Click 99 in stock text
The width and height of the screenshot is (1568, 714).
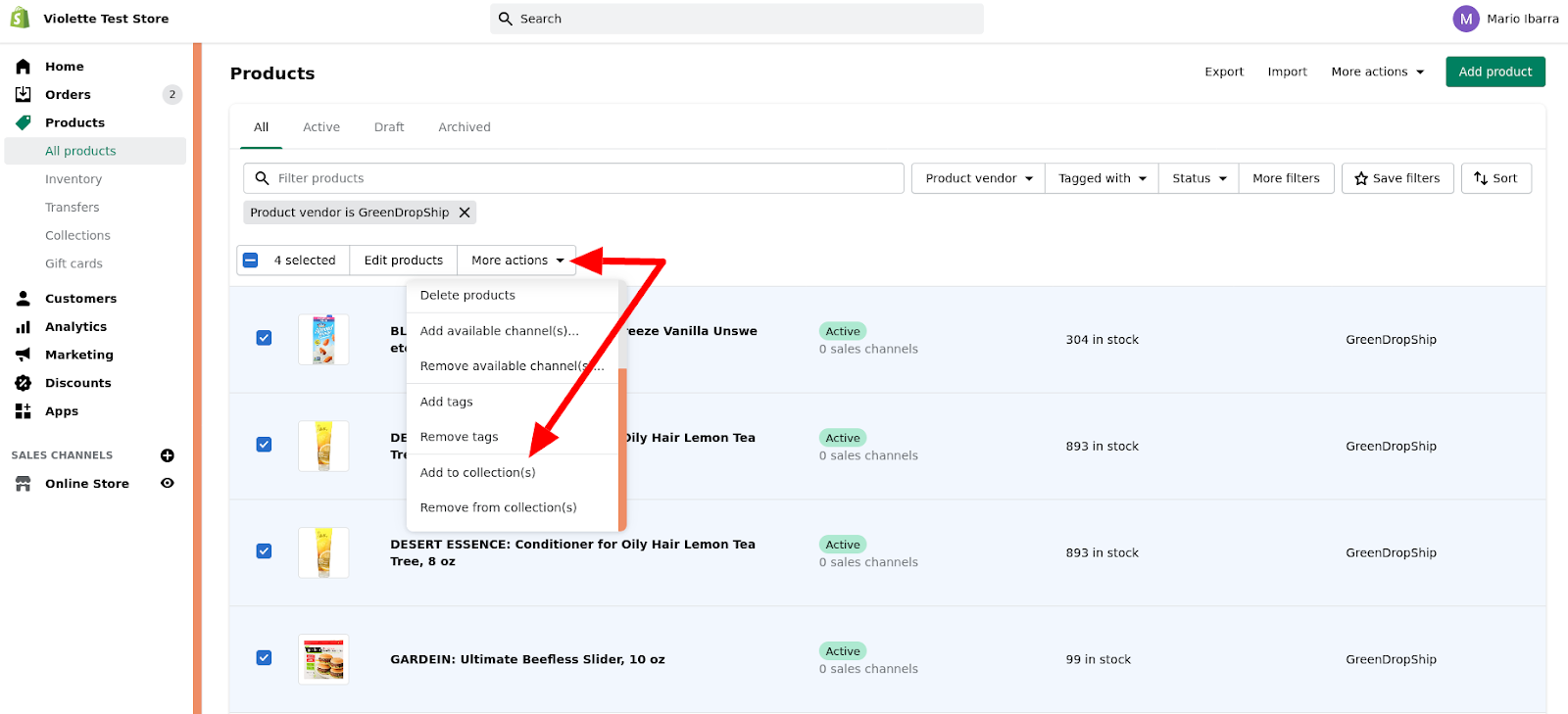[x=1098, y=659]
